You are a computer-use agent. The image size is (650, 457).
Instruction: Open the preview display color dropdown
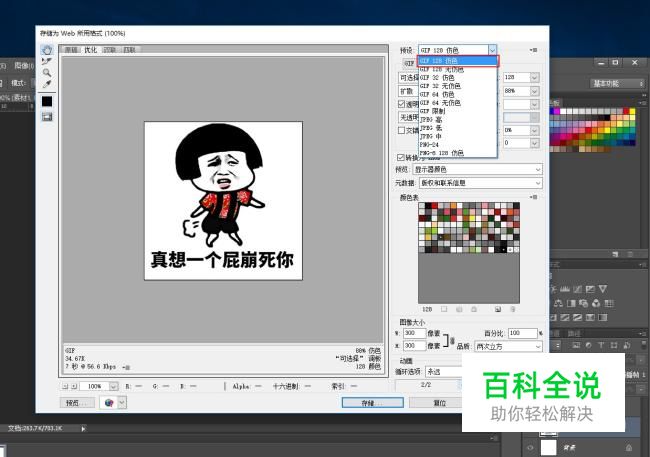[477, 170]
